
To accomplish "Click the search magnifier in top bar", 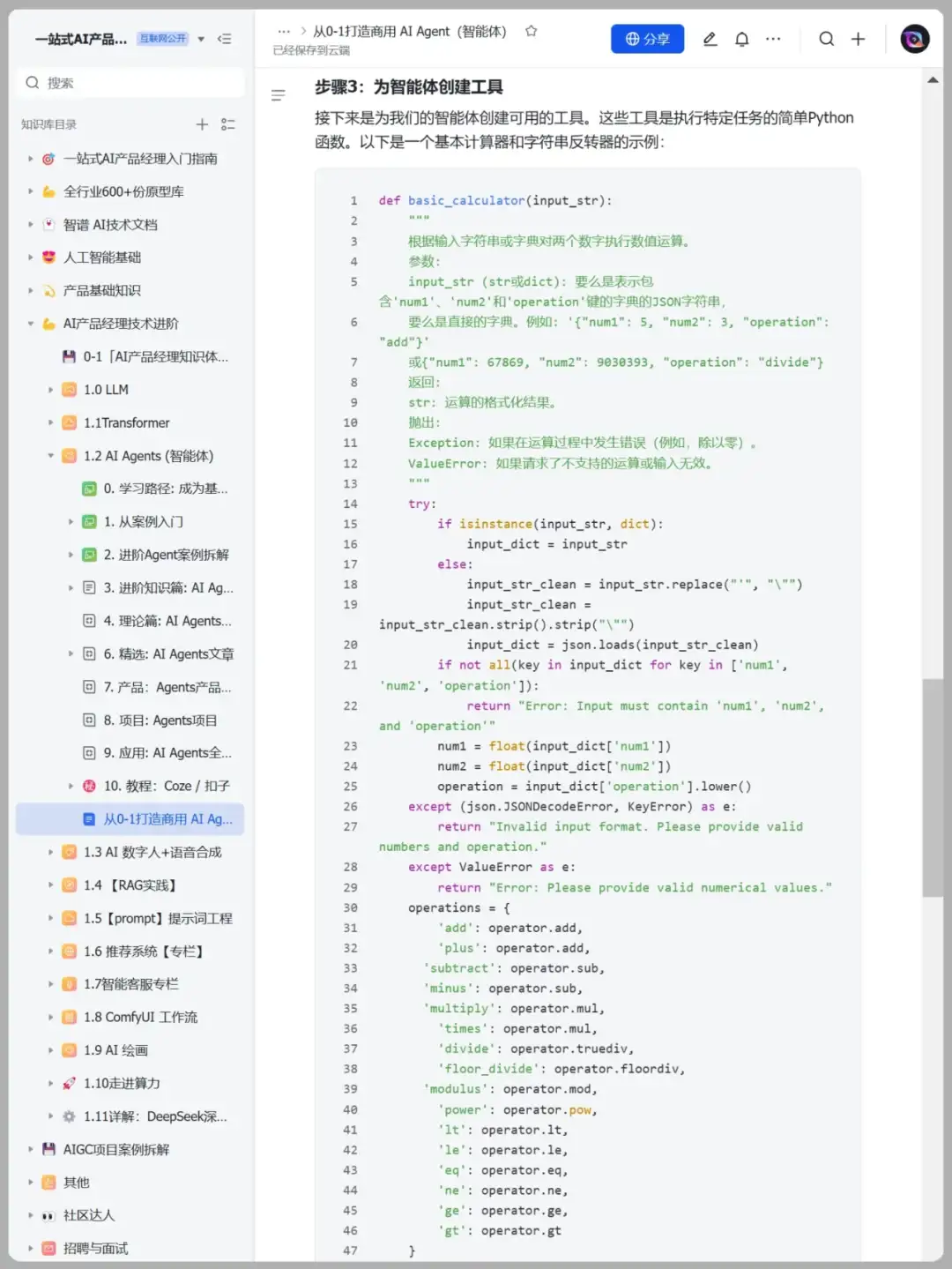I will coord(826,39).
